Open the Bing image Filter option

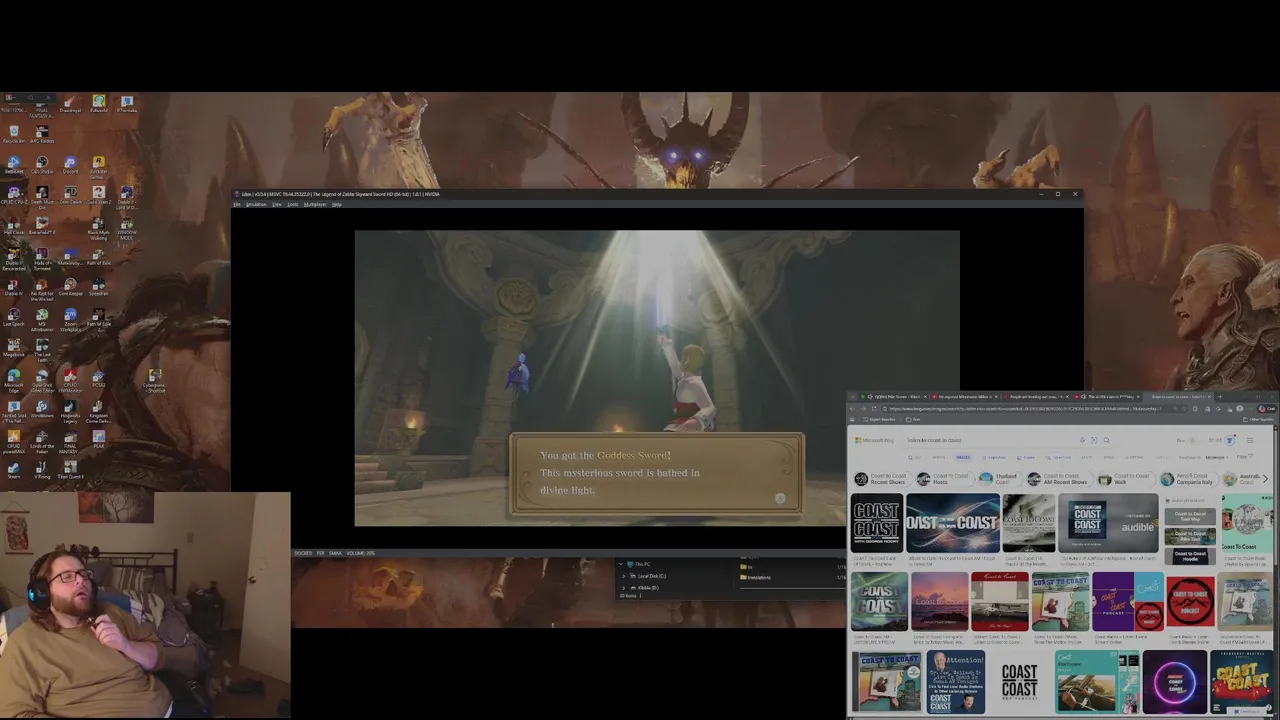pyautogui.click(x=1244, y=456)
